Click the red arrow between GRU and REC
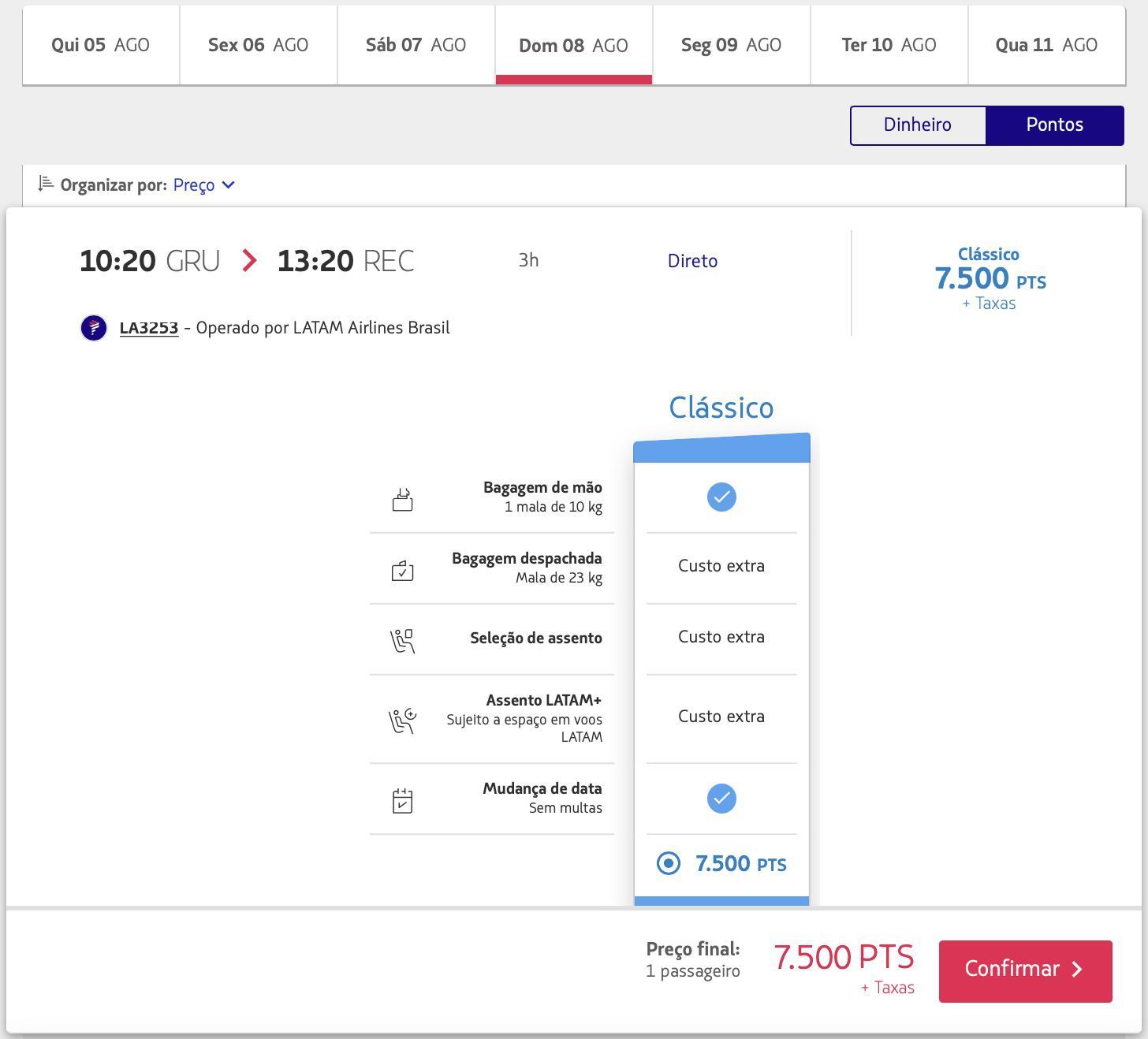Screen dimensions: 1148x1039 tap(249, 260)
